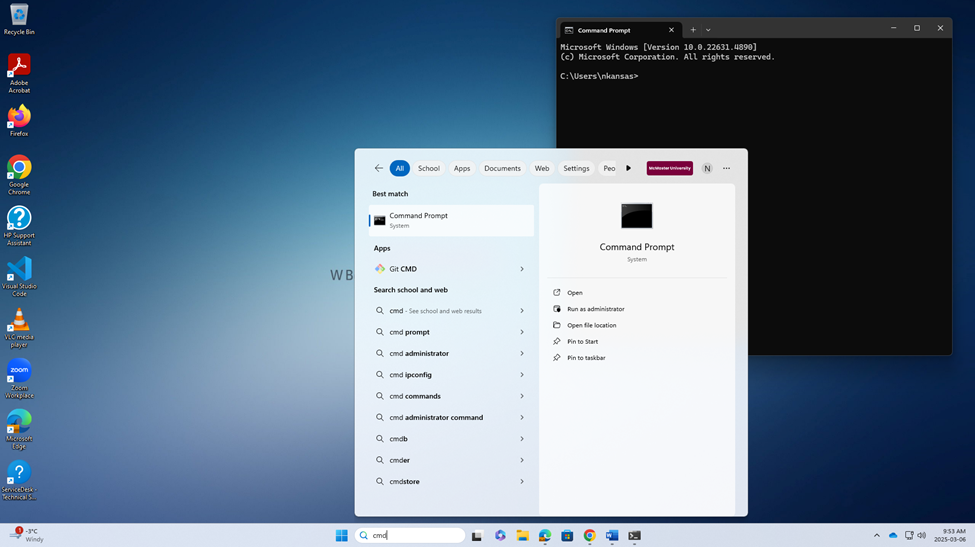Expand the 'cmd ipconfig' suggestion arrow
This screenshot has height=547, width=975.
pos(522,375)
